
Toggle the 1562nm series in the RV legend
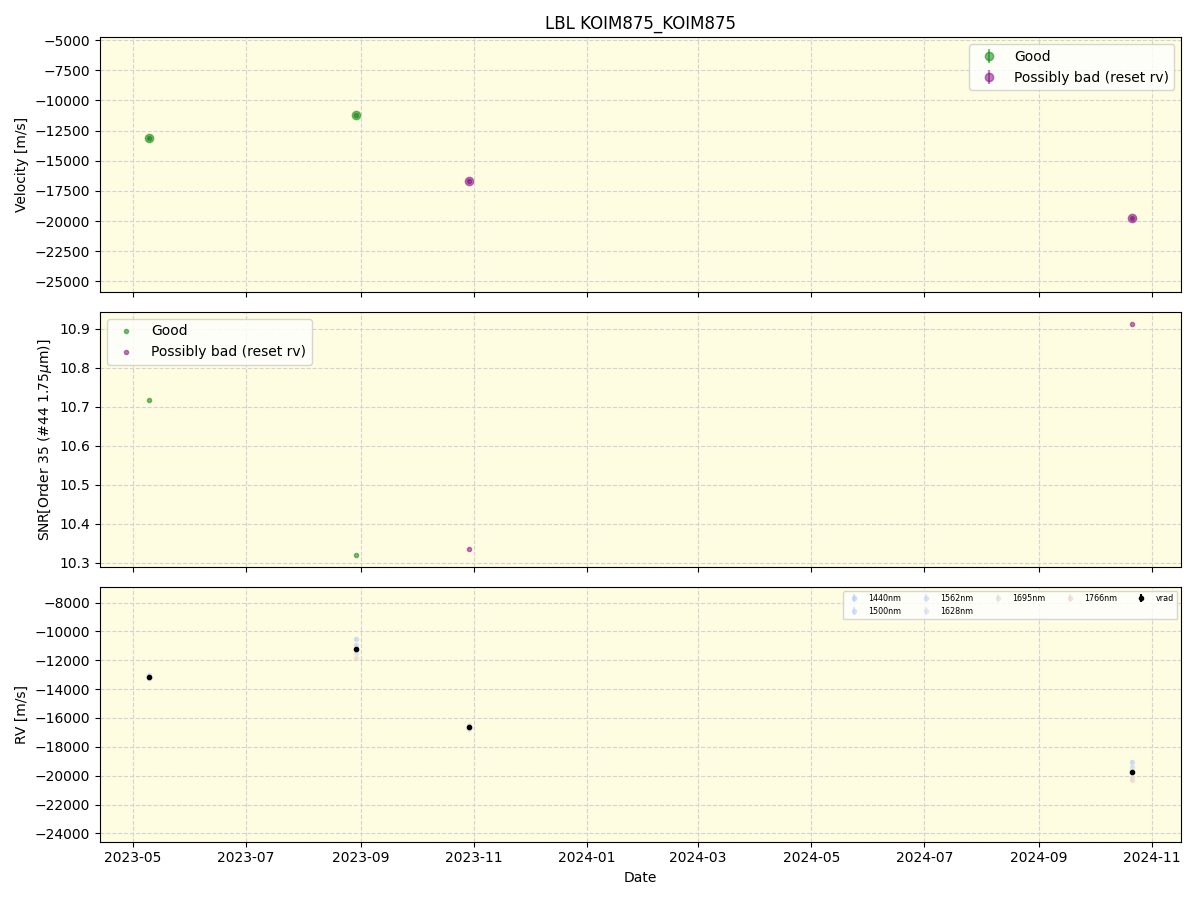pyautogui.click(x=925, y=598)
